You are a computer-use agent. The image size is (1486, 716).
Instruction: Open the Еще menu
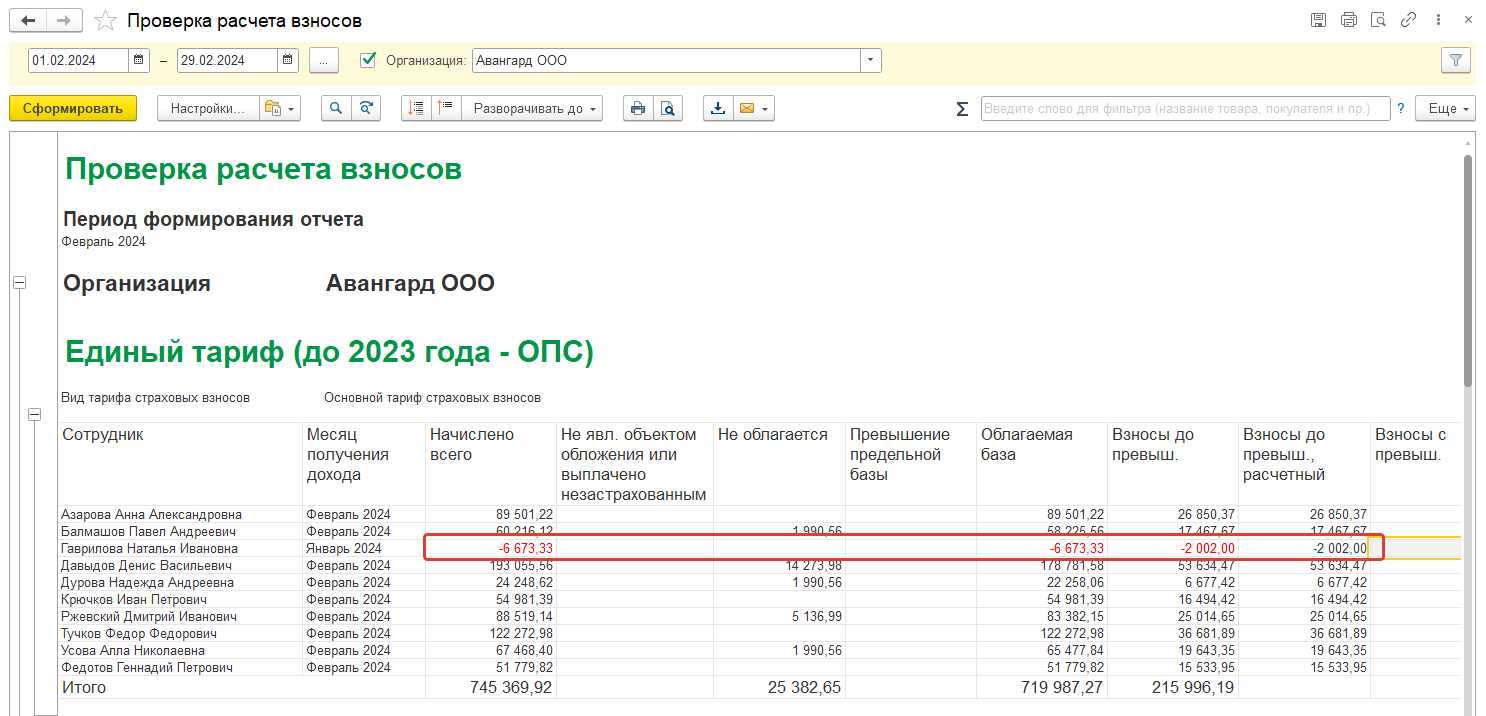1445,108
